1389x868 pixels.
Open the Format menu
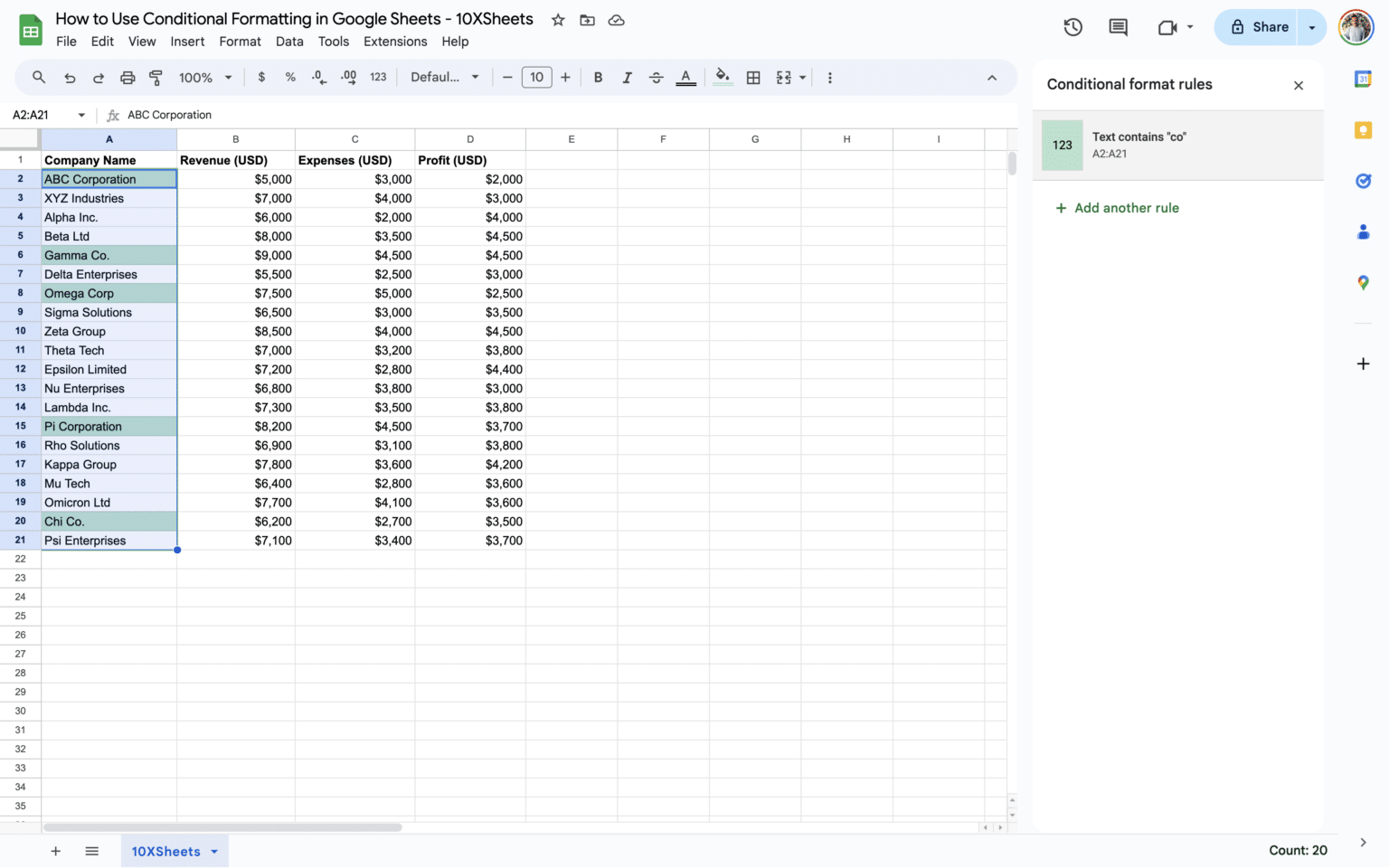tap(240, 42)
